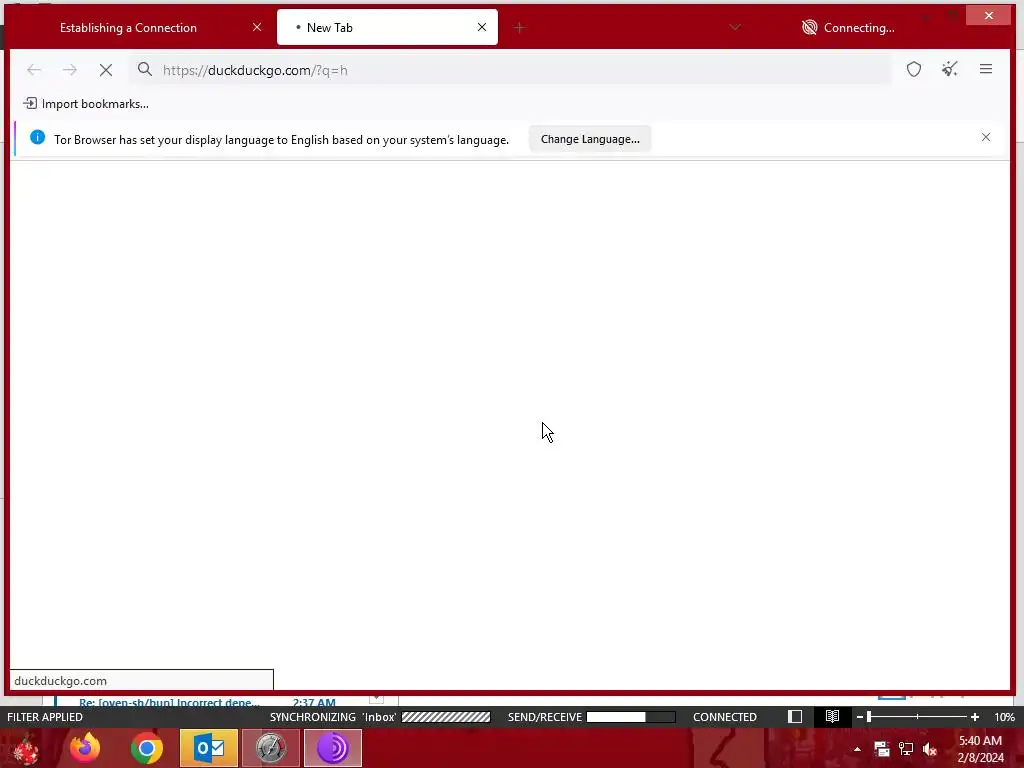
Task: Click Outlook's zoom slider track
Action: click(x=917, y=717)
